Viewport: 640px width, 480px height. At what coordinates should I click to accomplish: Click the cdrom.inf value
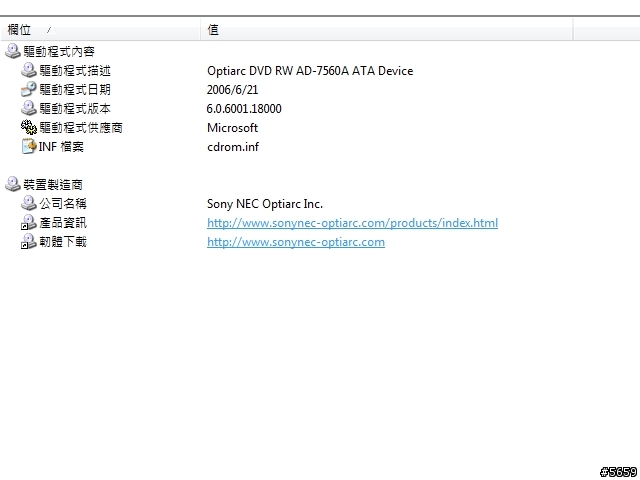[233, 147]
